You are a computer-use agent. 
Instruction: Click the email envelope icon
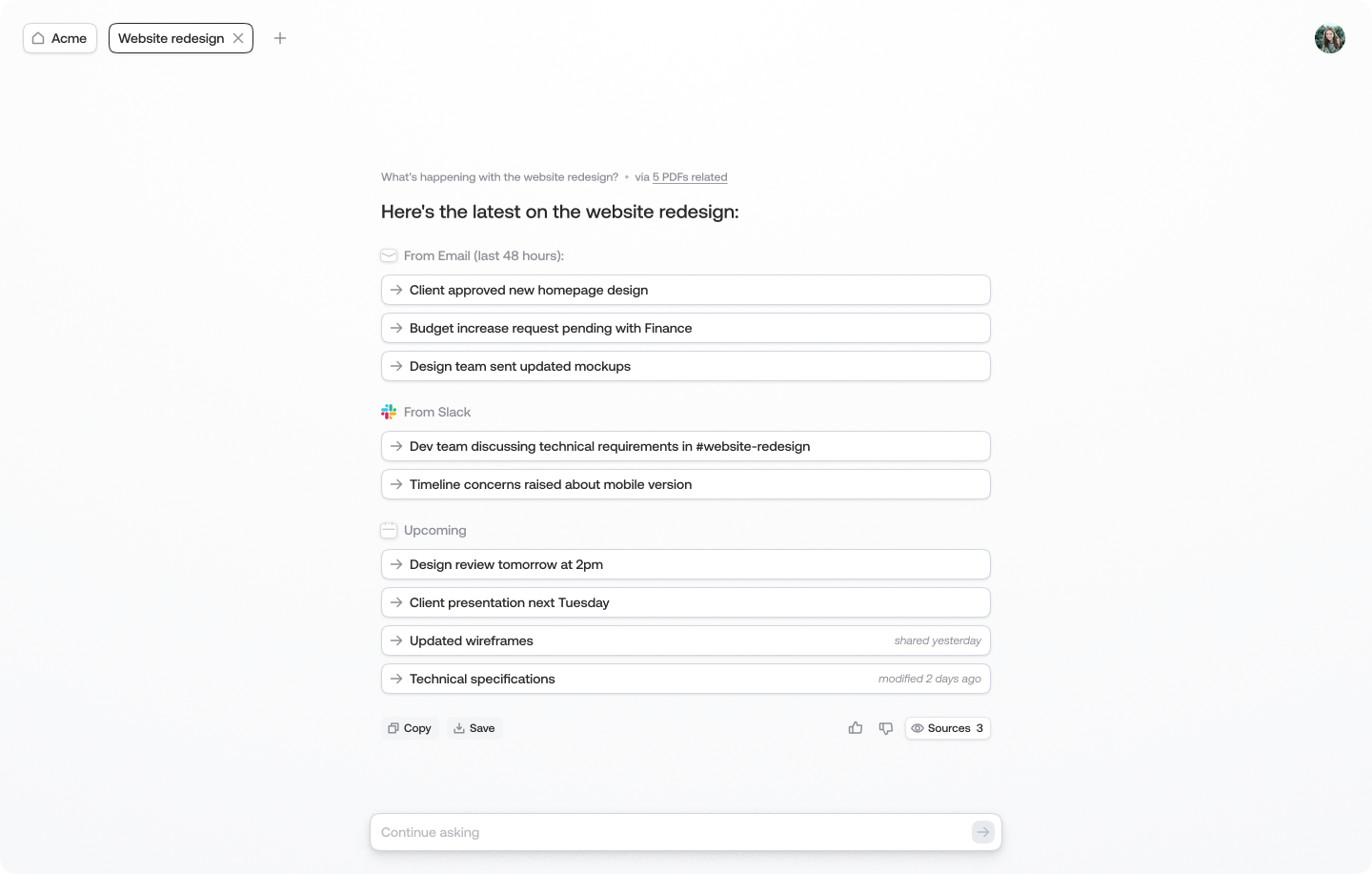pyautogui.click(x=389, y=255)
